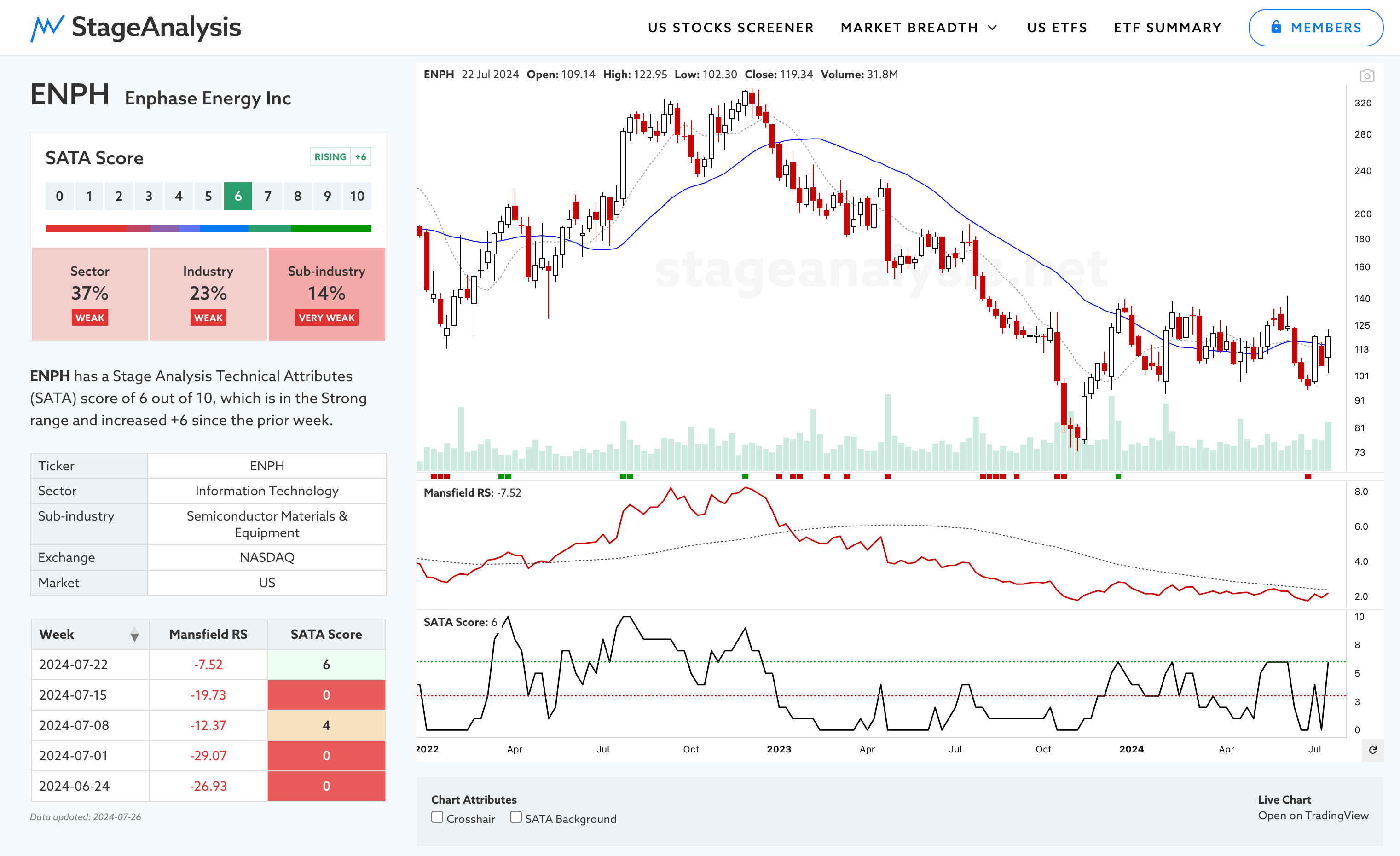Click SATA score 4 cell for 2024-07-08
This screenshot has height=856, width=1400.
point(326,725)
